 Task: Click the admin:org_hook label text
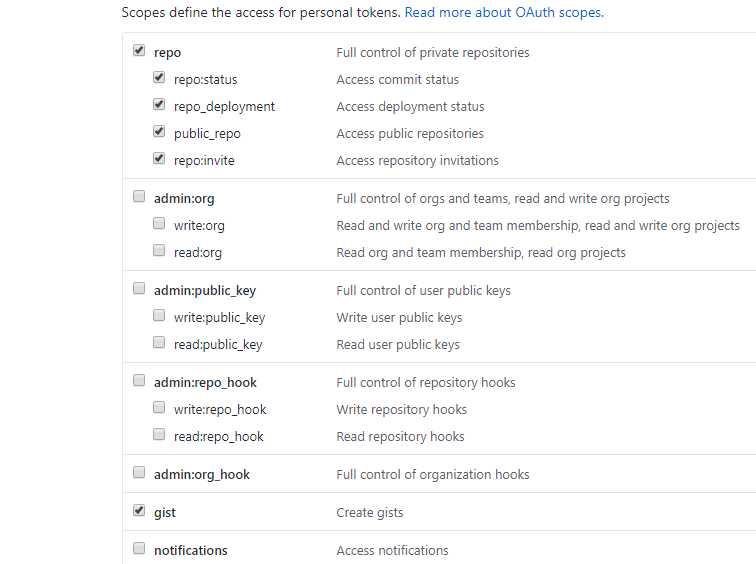pos(202,475)
